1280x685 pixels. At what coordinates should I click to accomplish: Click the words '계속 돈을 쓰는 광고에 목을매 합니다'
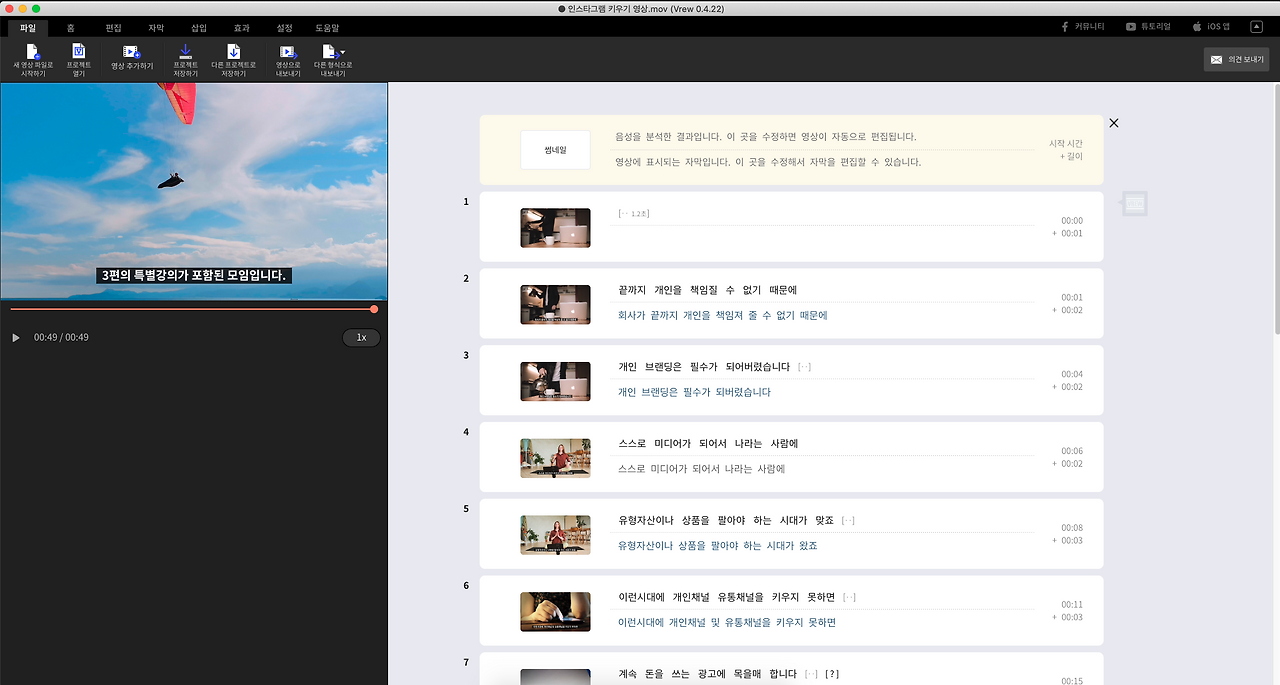click(x=708, y=674)
